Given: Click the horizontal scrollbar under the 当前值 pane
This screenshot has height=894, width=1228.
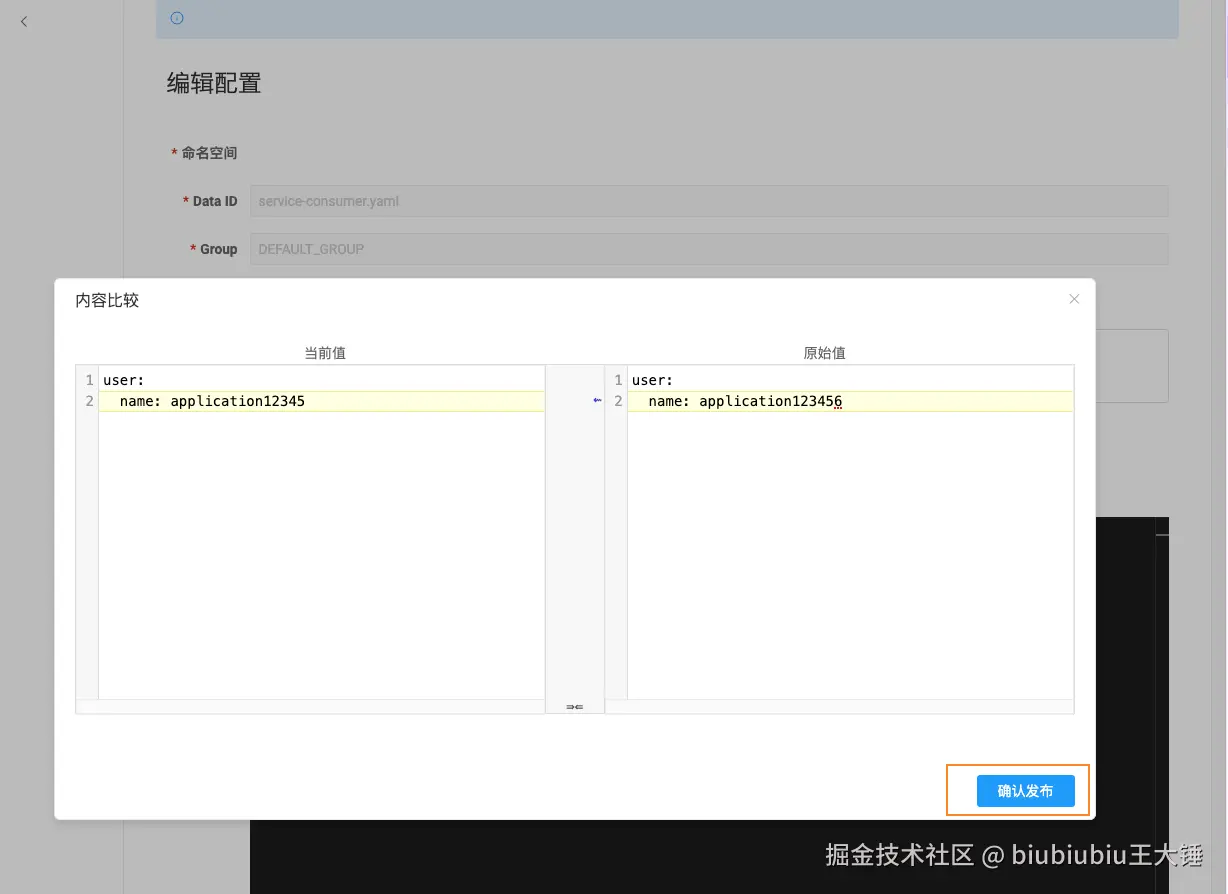Looking at the screenshot, I should (310, 706).
